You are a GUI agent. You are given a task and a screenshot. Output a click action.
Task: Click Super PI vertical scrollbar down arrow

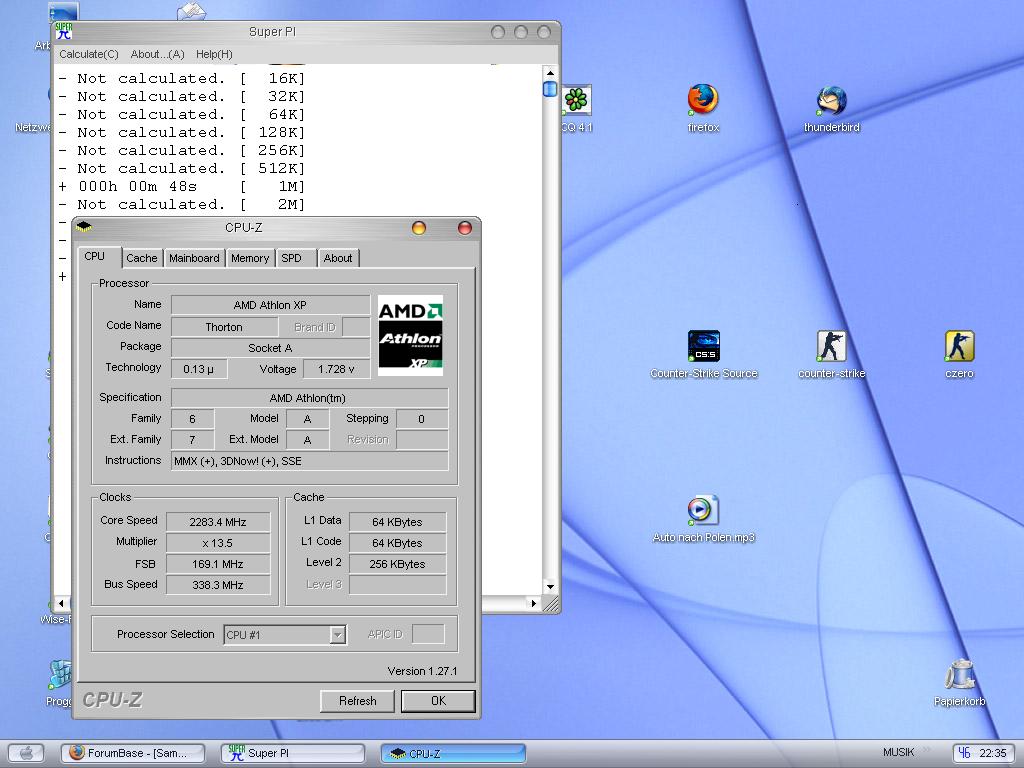tap(550, 586)
